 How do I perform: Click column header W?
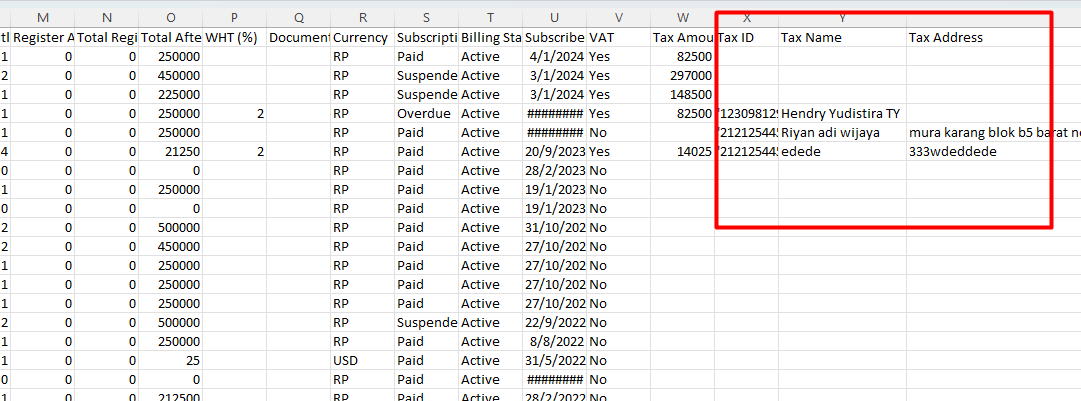[682, 17]
